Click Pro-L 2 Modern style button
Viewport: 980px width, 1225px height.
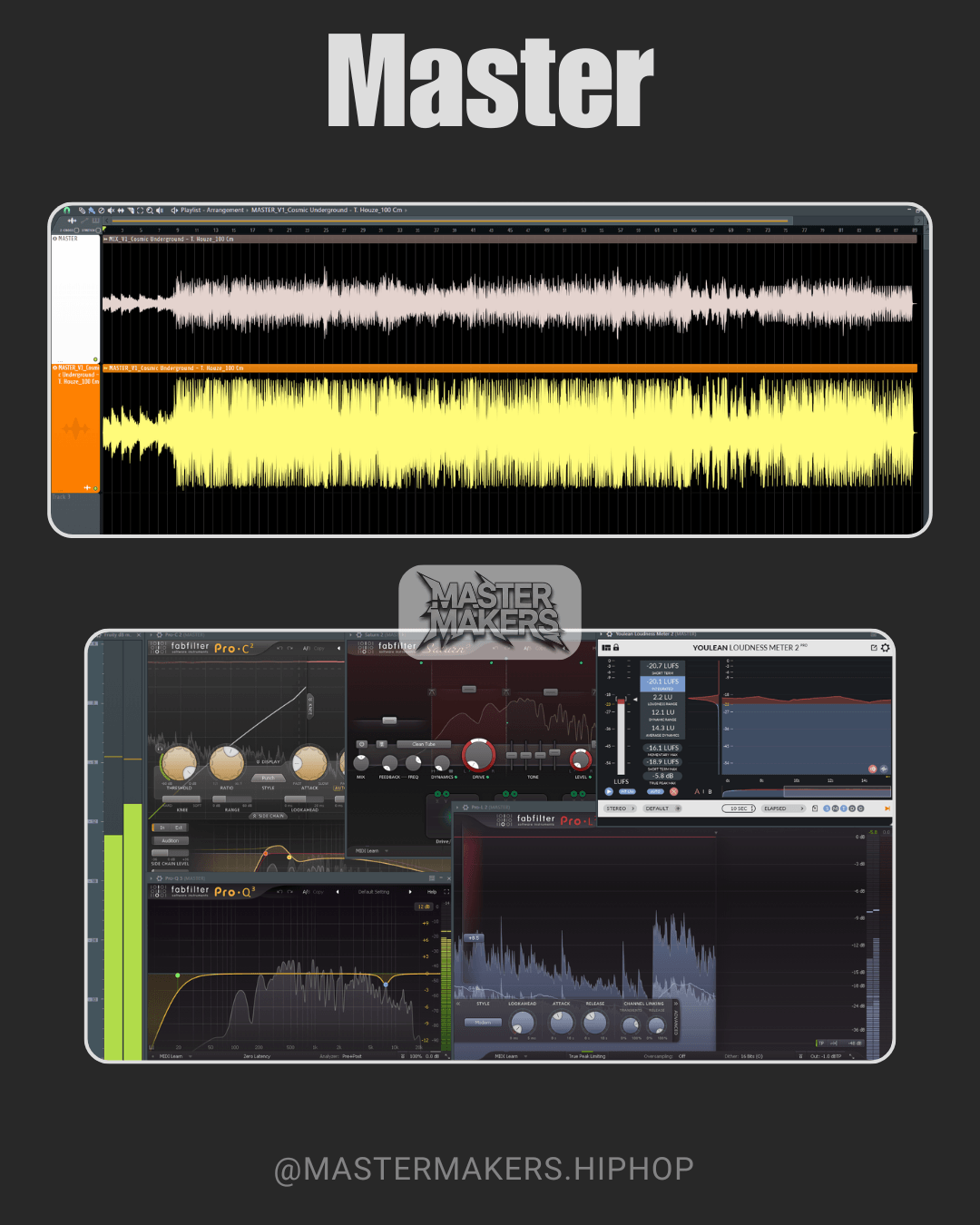tap(483, 1023)
